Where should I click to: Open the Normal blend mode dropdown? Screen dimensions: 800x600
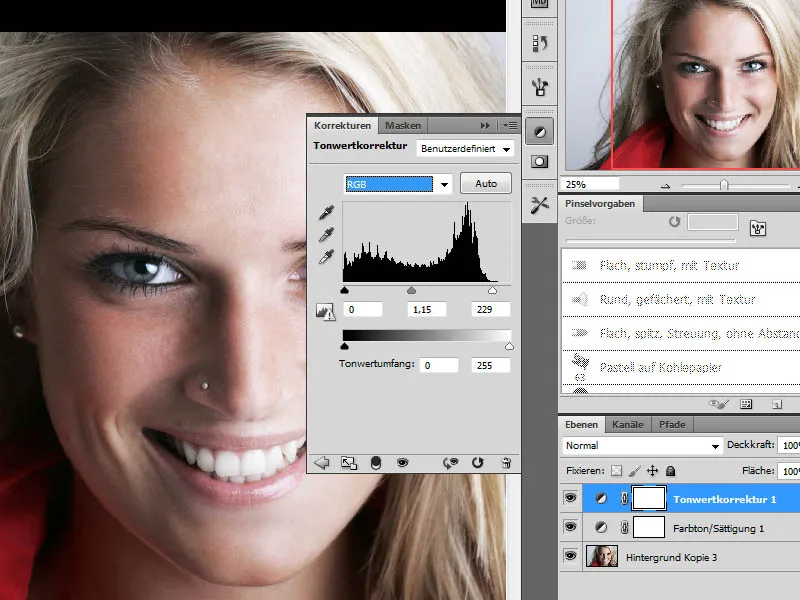pos(642,446)
